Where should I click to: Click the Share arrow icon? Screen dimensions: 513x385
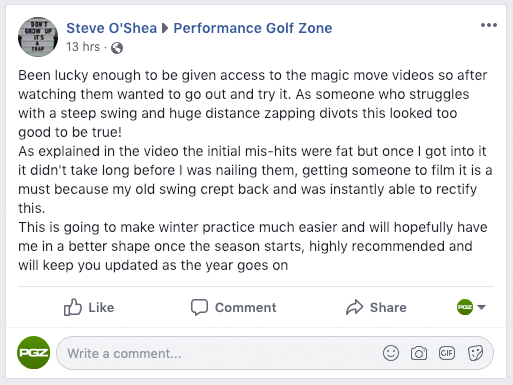click(x=354, y=307)
